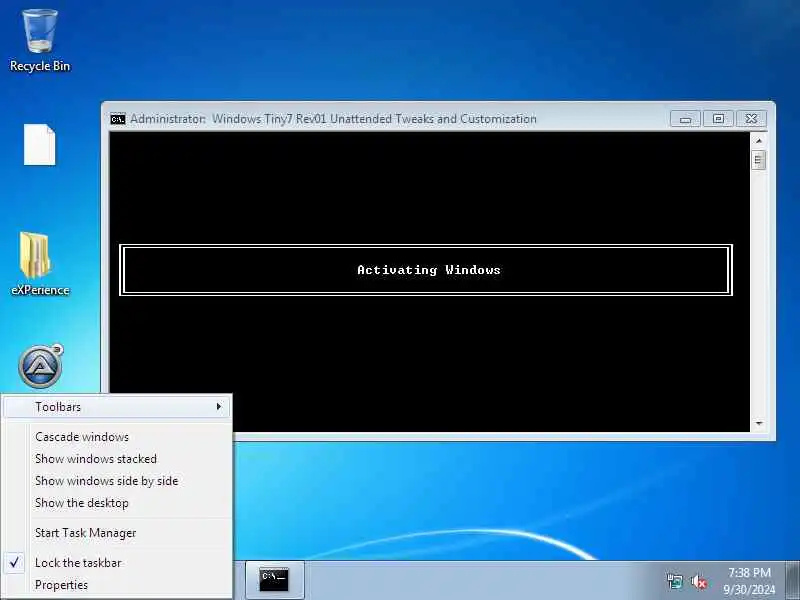Maximize the Tiny7 console window
This screenshot has width=800, height=600.
point(718,119)
